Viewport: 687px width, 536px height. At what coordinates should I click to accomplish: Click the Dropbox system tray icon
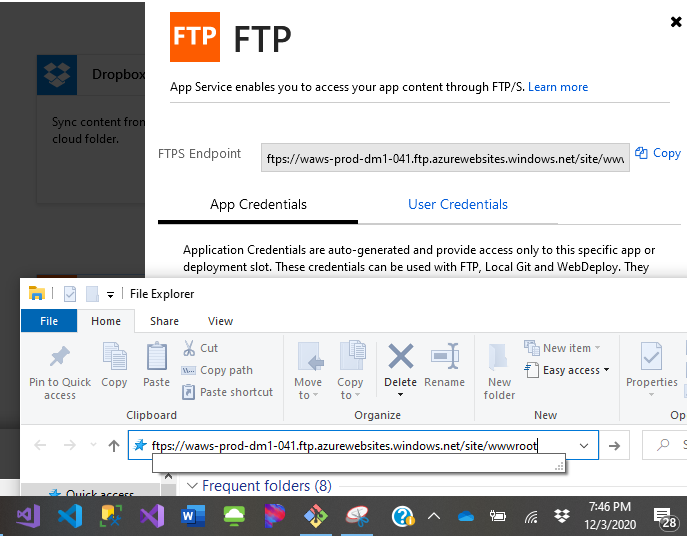(561, 516)
